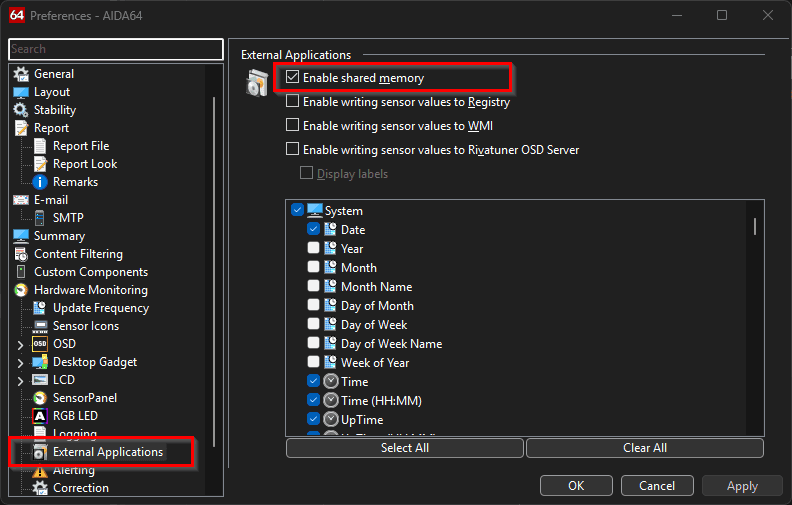Click the SMTP server icon
Image resolution: width=792 pixels, height=505 pixels.
tap(40, 218)
